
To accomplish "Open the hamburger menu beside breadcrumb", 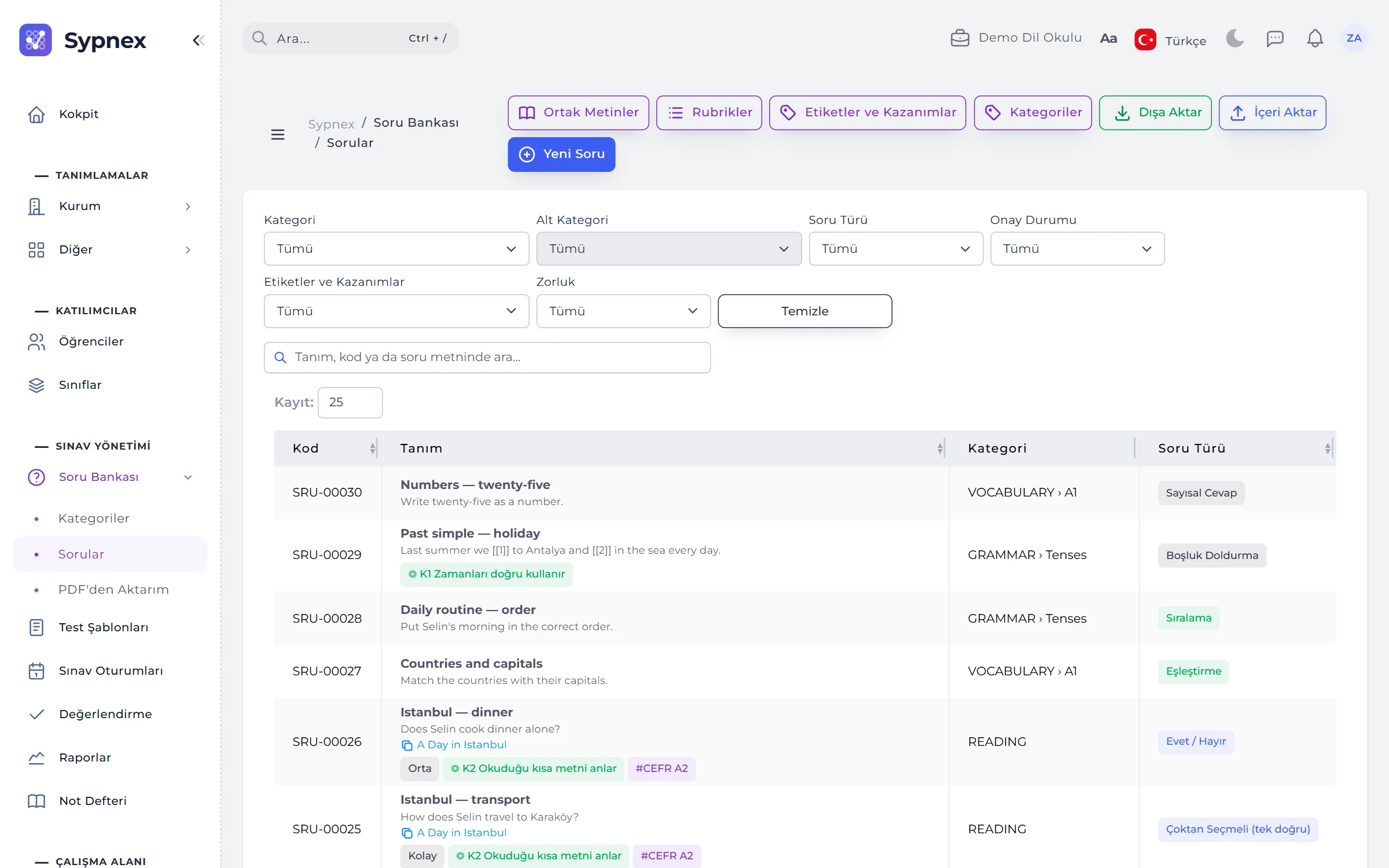I will 278,134.
